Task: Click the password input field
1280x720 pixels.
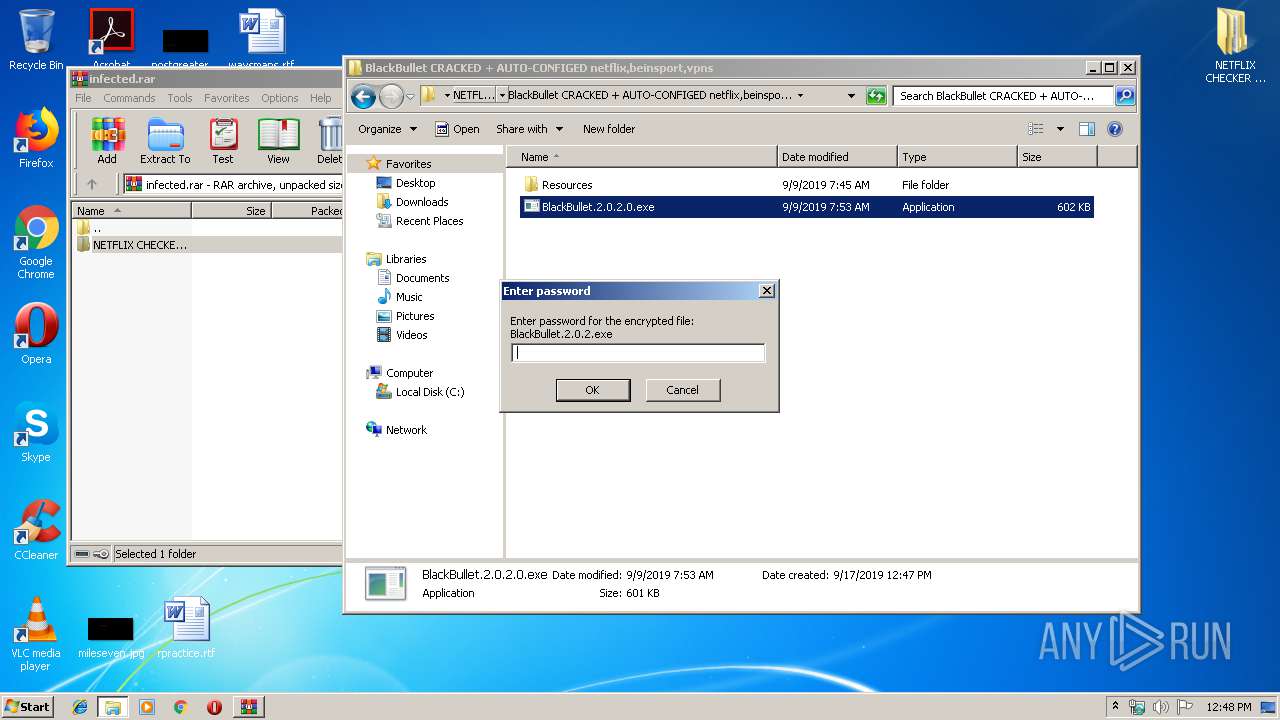Action: (x=638, y=352)
